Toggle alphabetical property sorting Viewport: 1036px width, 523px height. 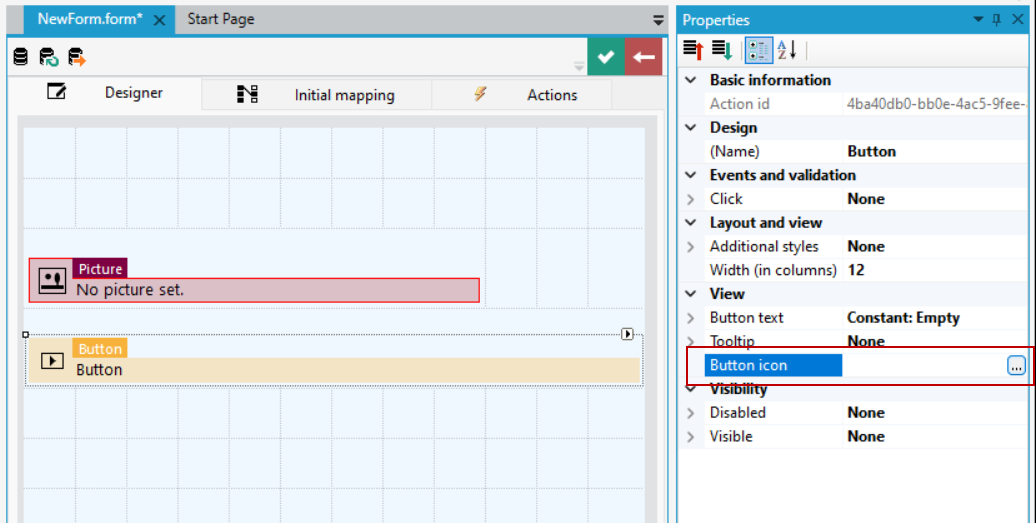point(786,50)
